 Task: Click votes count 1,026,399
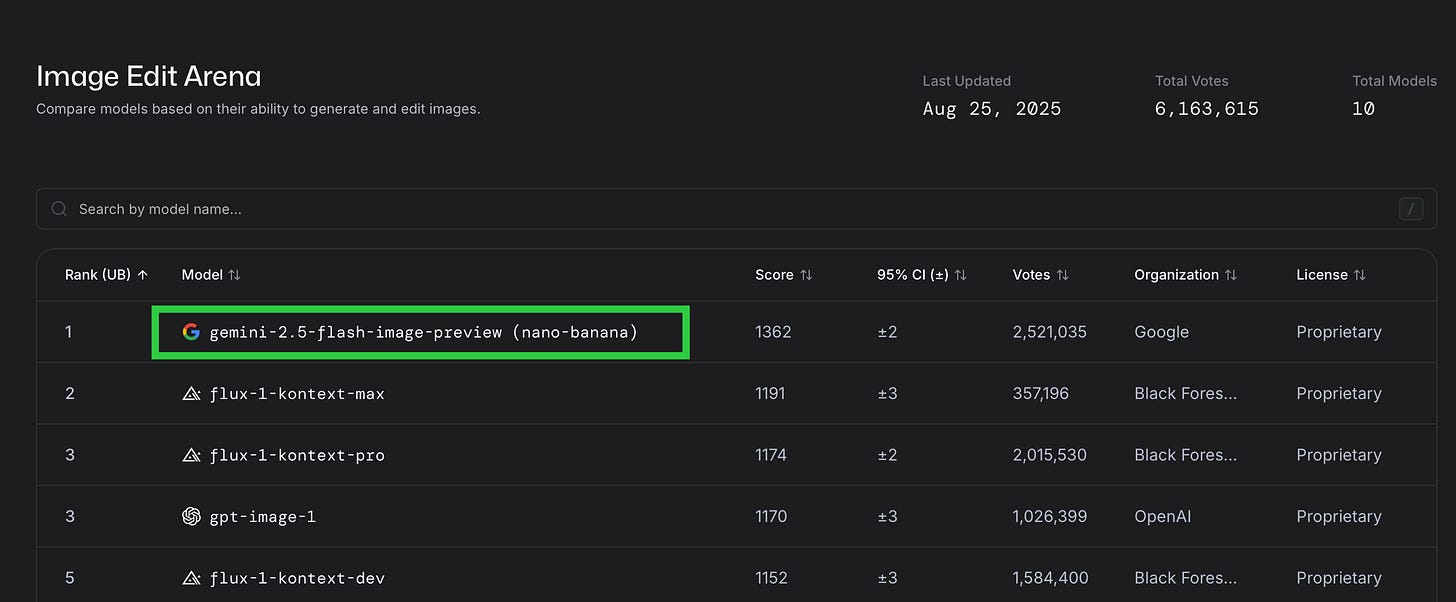pos(1049,516)
